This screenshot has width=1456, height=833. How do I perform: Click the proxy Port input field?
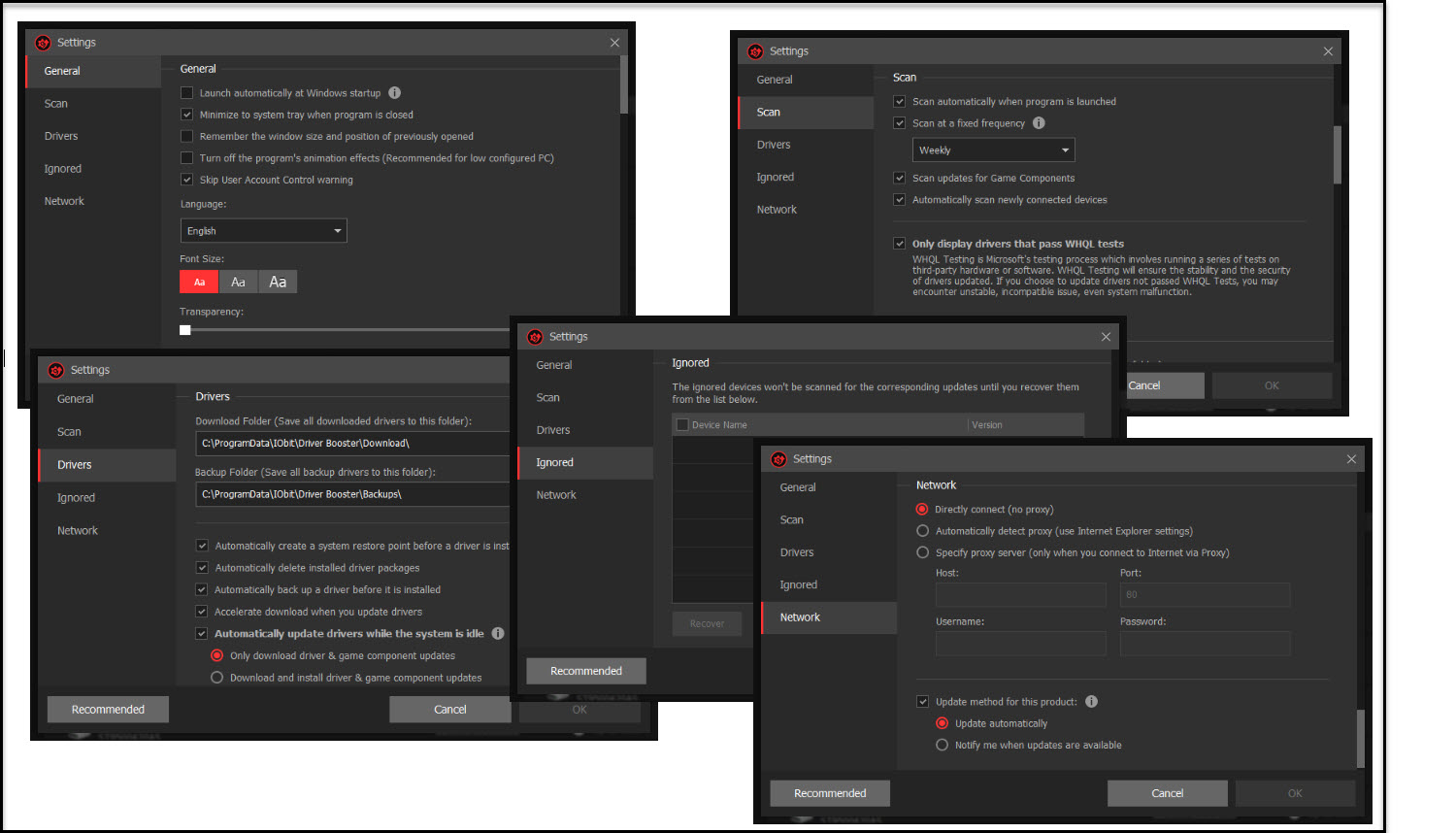[x=1206, y=595]
